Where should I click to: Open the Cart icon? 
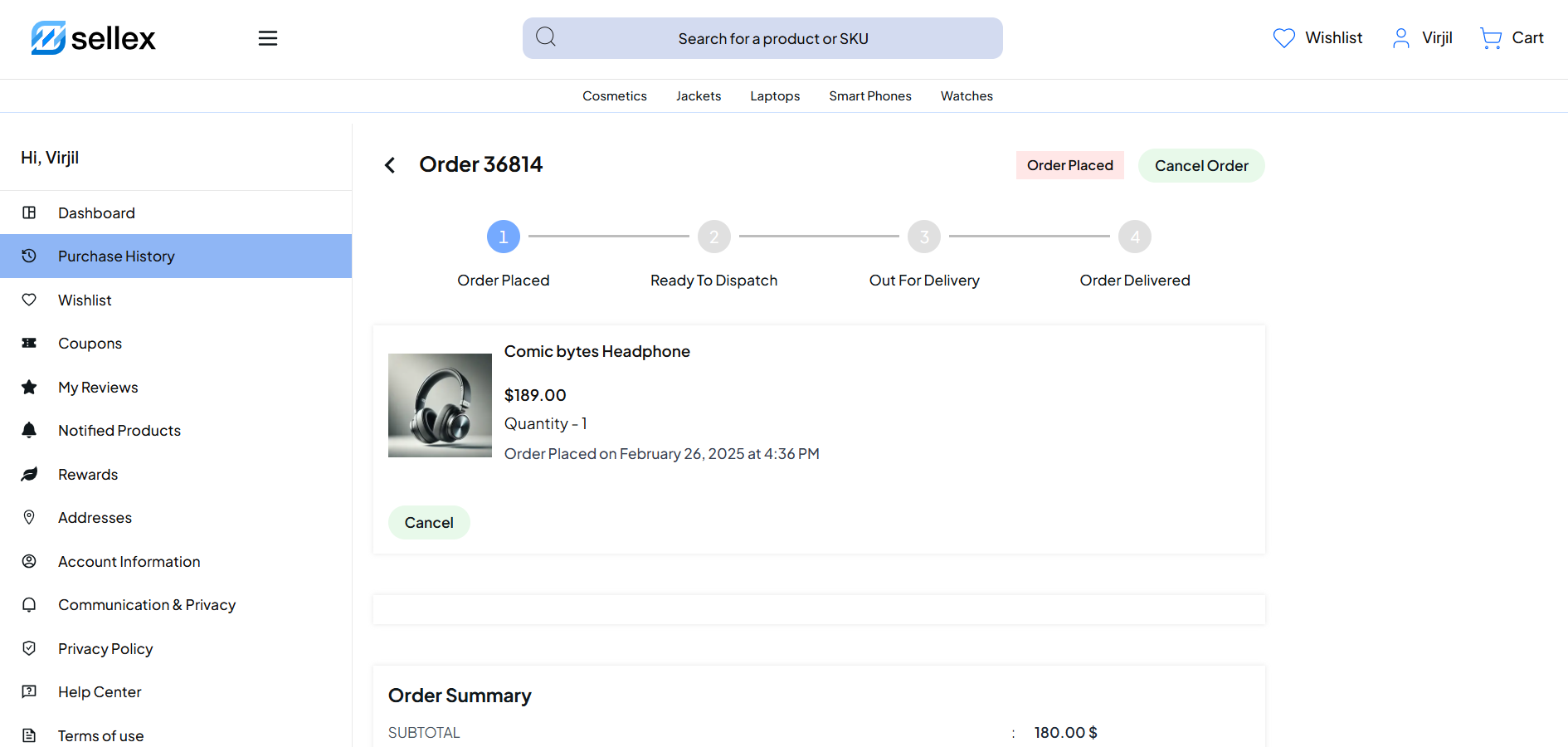pos(1491,38)
